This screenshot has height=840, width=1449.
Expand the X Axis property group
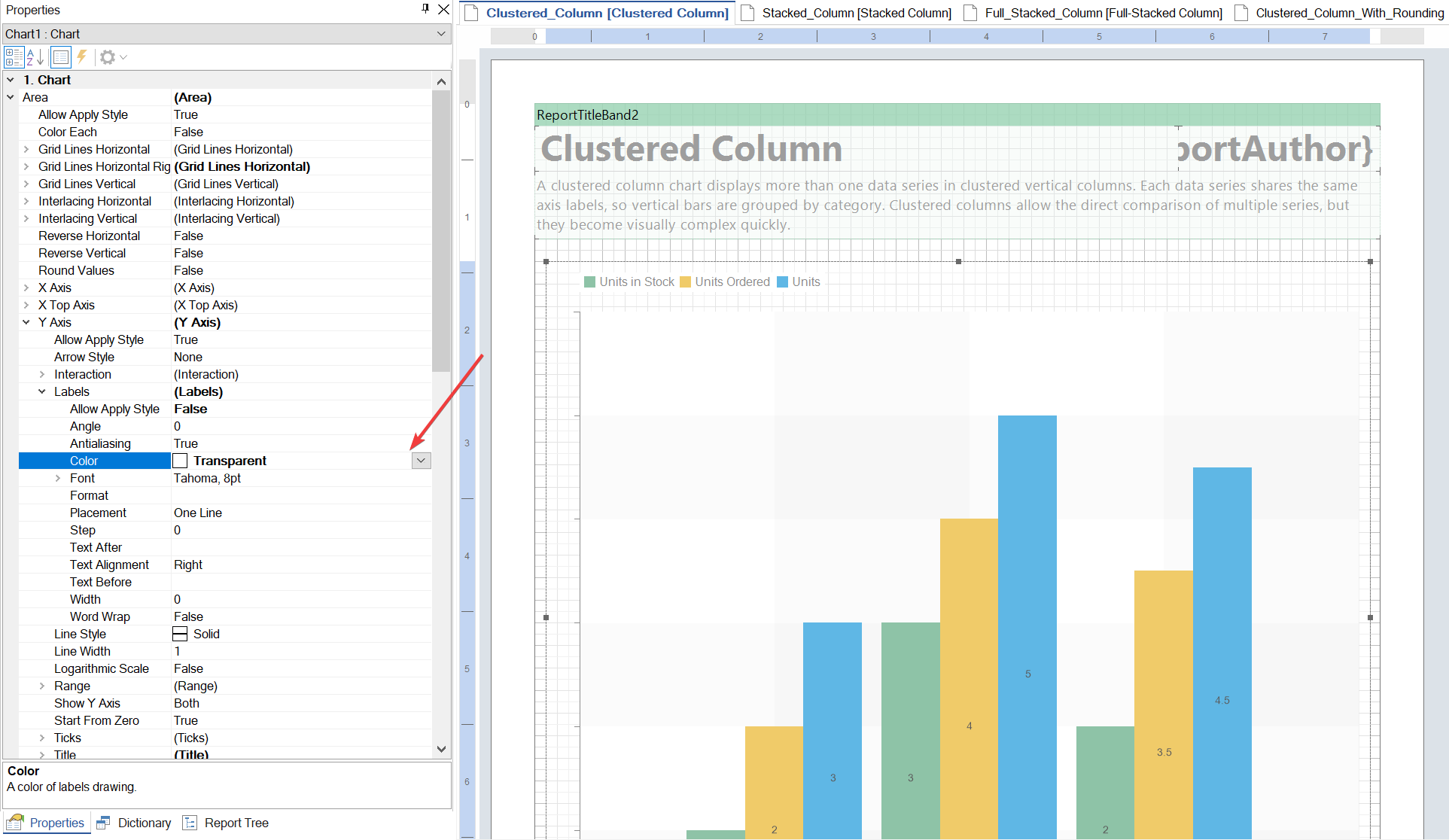pyautogui.click(x=26, y=288)
